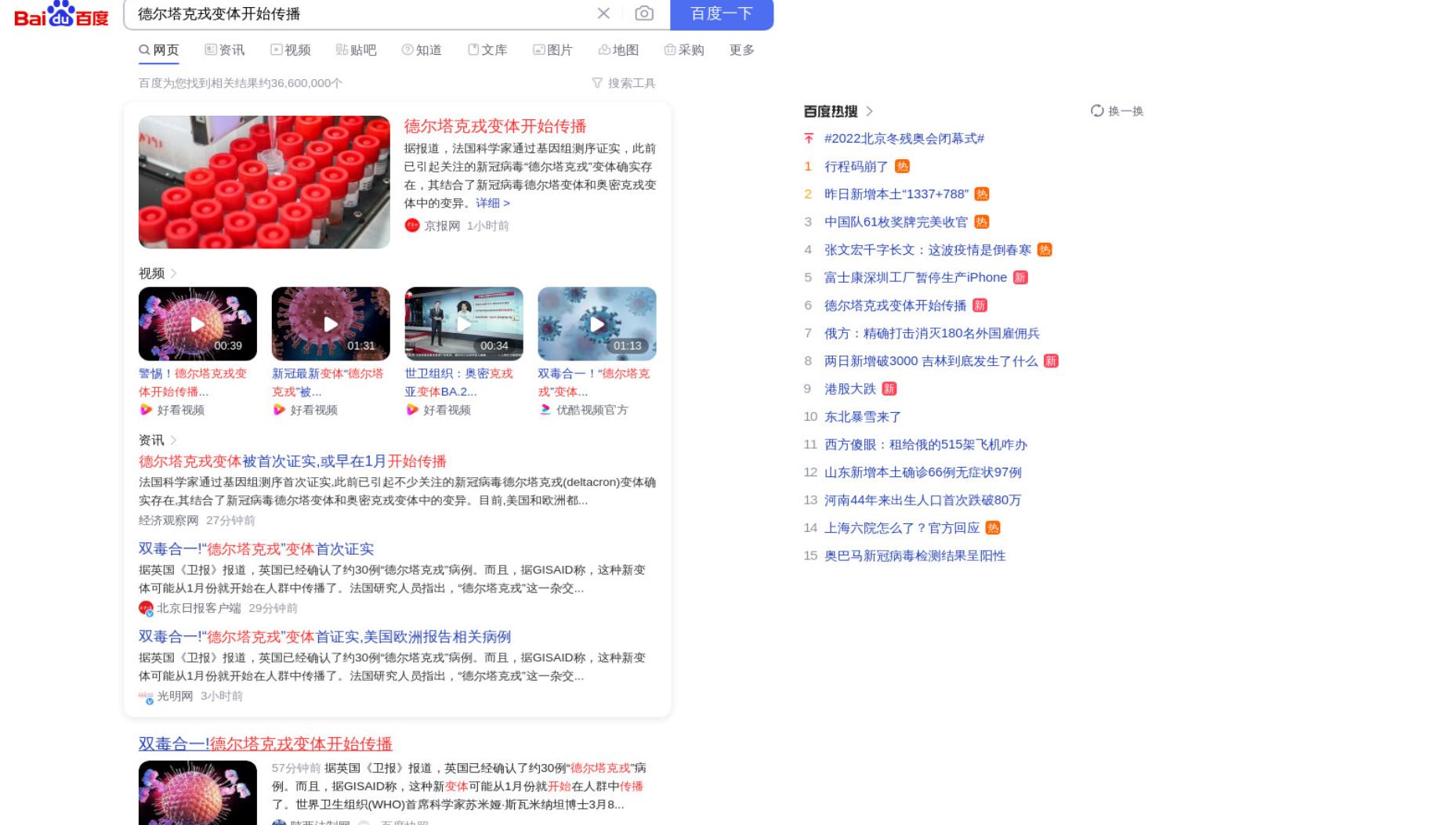Screen dimensions: 1456x825
Task: Open hot search 行程码崩了
Action: click(x=857, y=167)
